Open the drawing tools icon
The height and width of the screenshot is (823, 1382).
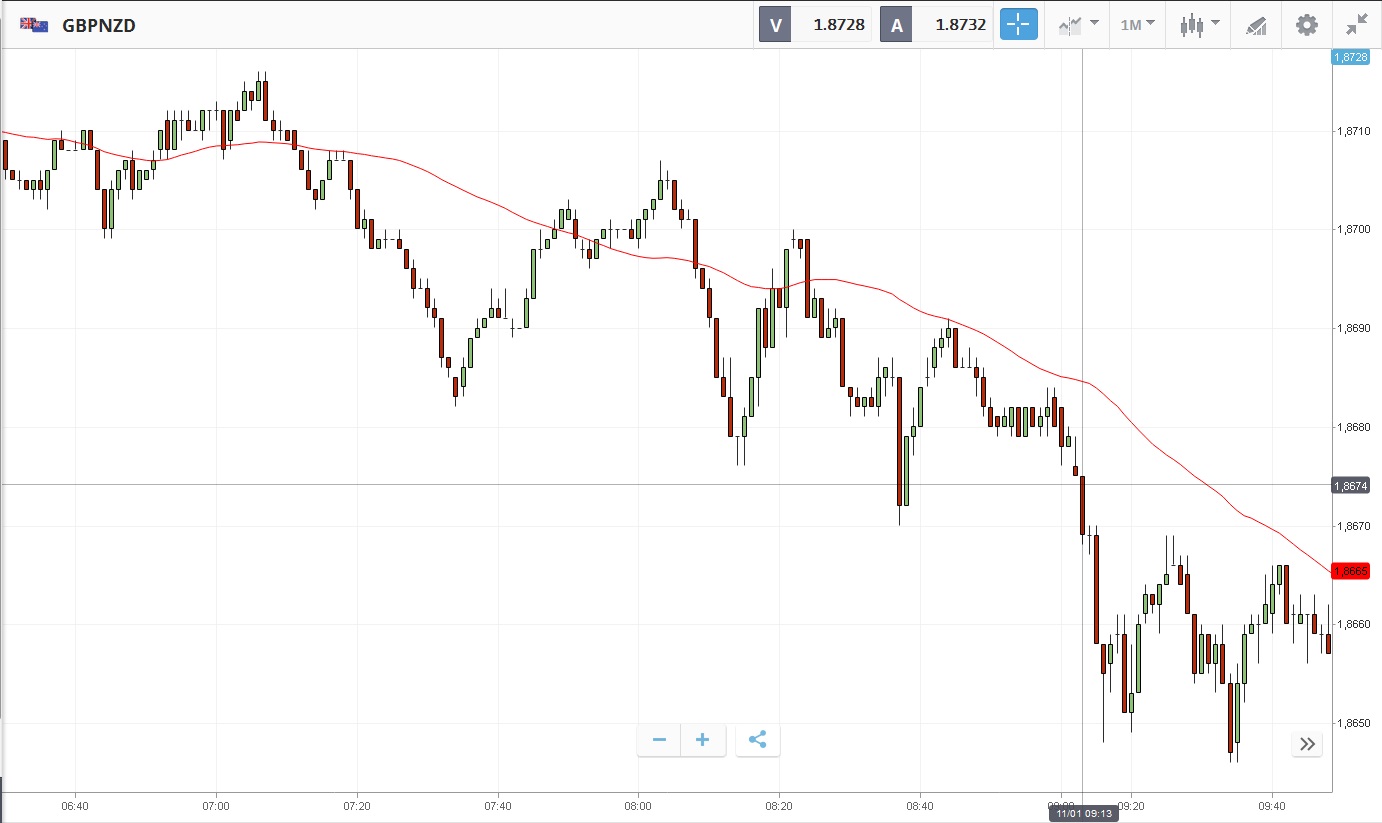(x=1256, y=25)
